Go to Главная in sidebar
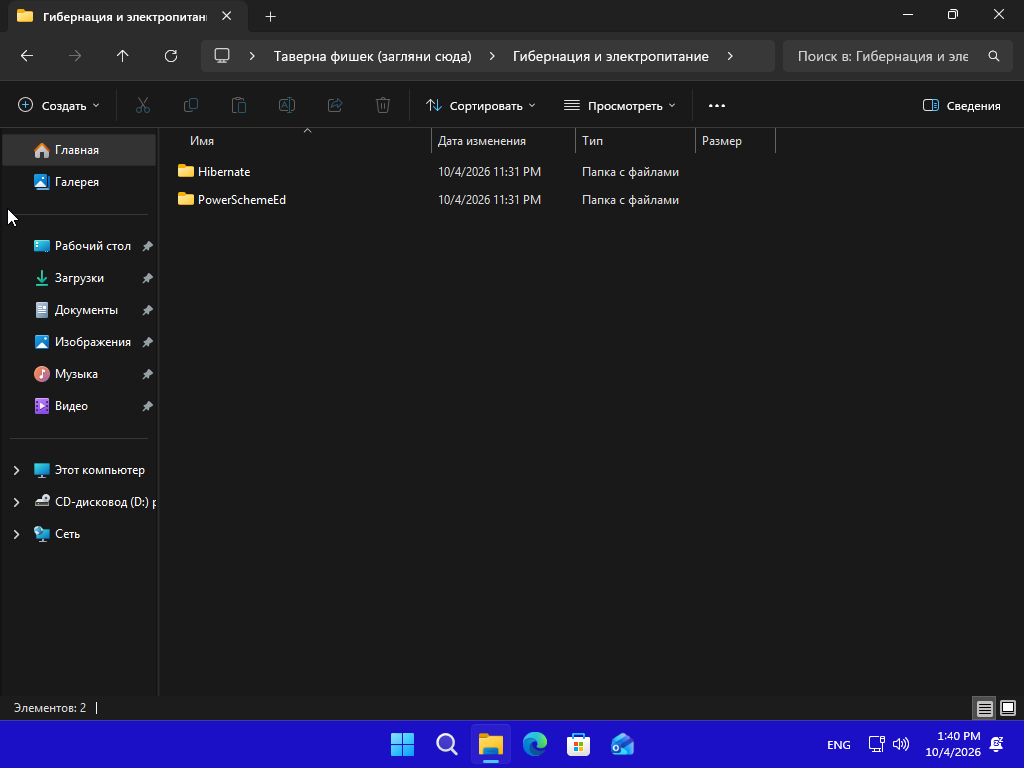The width and height of the screenshot is (1024, 768). pos(79,150)
